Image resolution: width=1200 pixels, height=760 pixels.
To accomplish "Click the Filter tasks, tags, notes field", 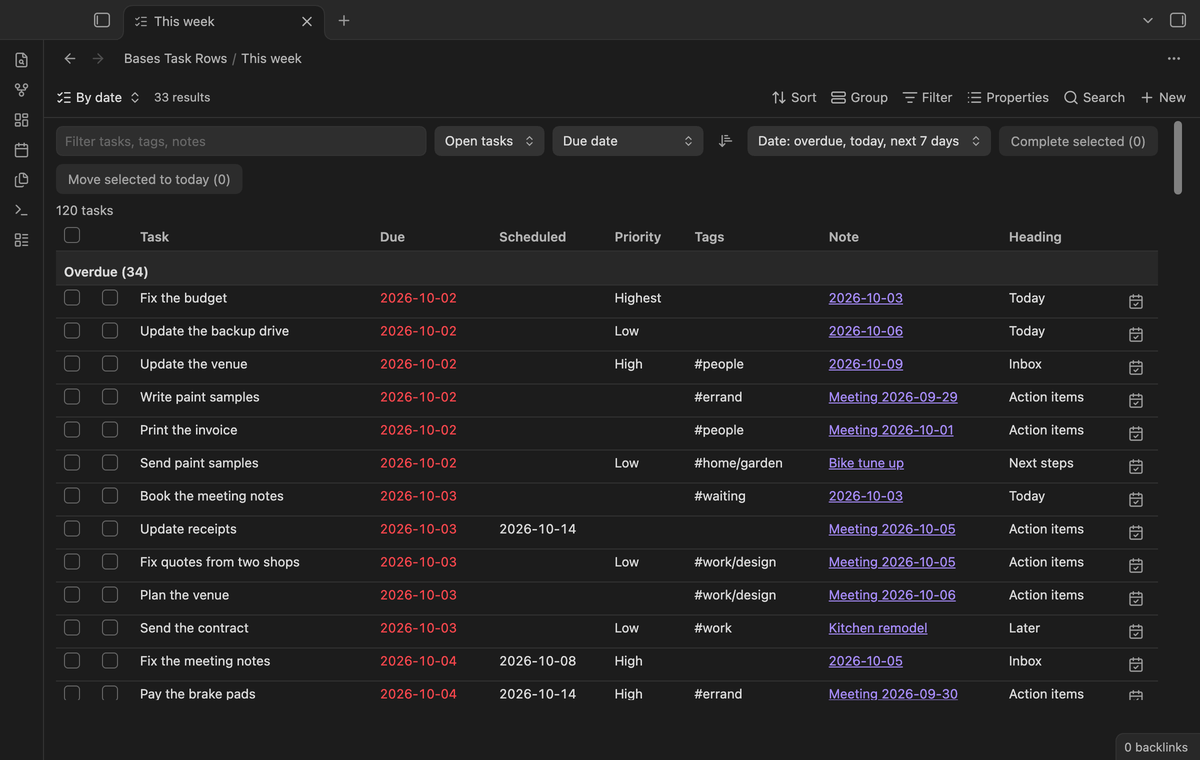I will click(x=241, y=141).
